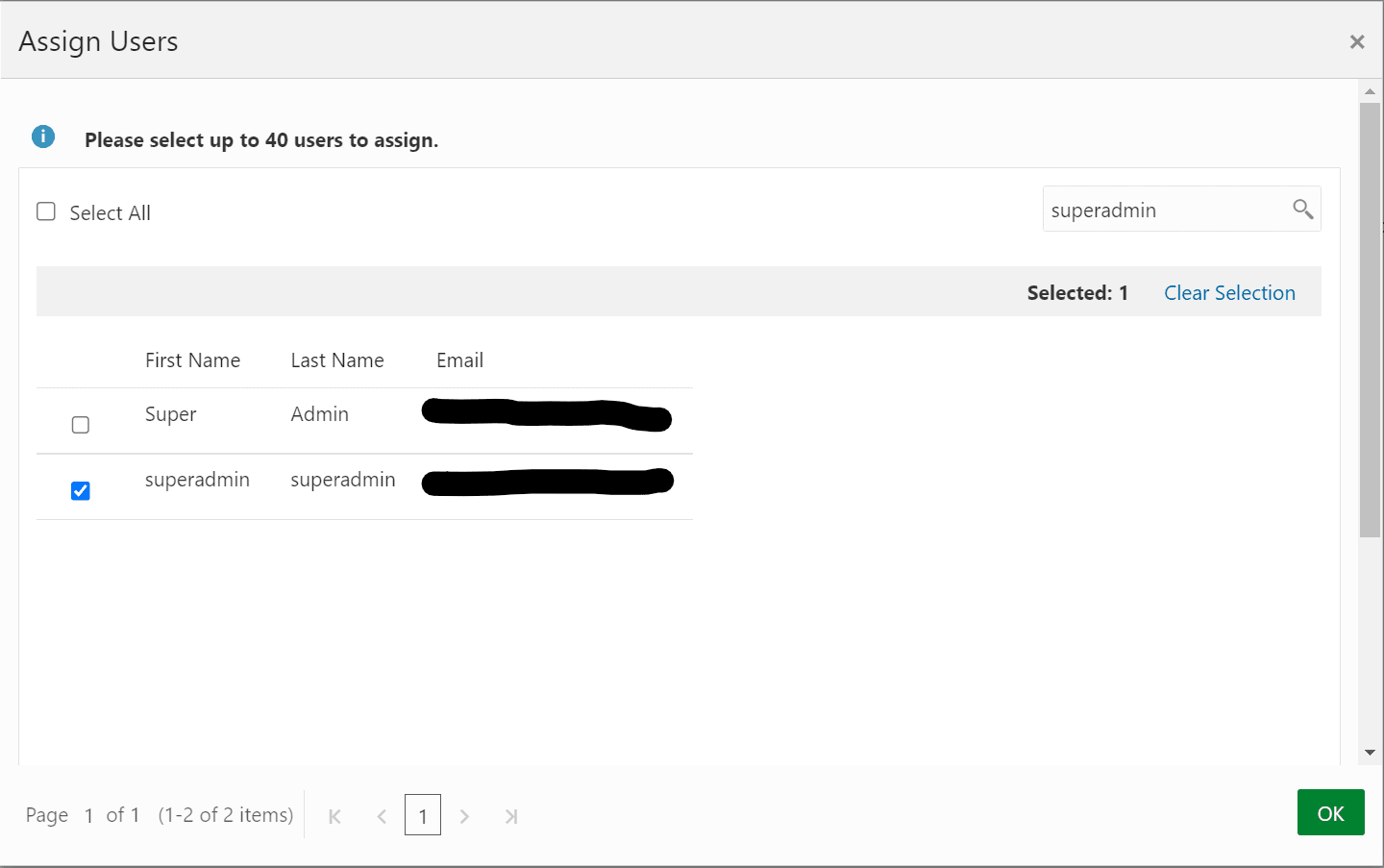
Task: Click the blue info icon
Action: pos(42,136)
